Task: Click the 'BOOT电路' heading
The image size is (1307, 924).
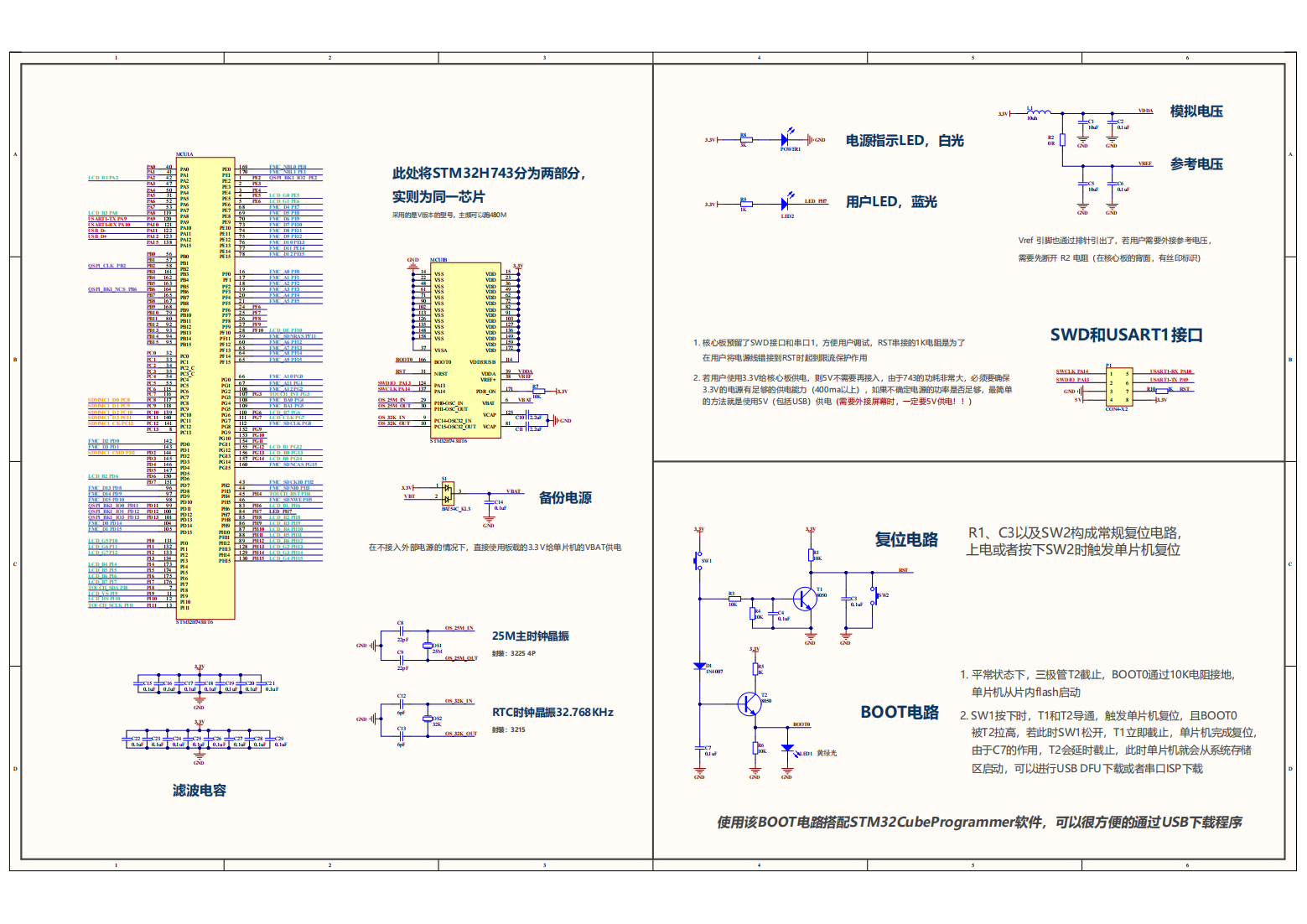Action: tap(900, 713)
